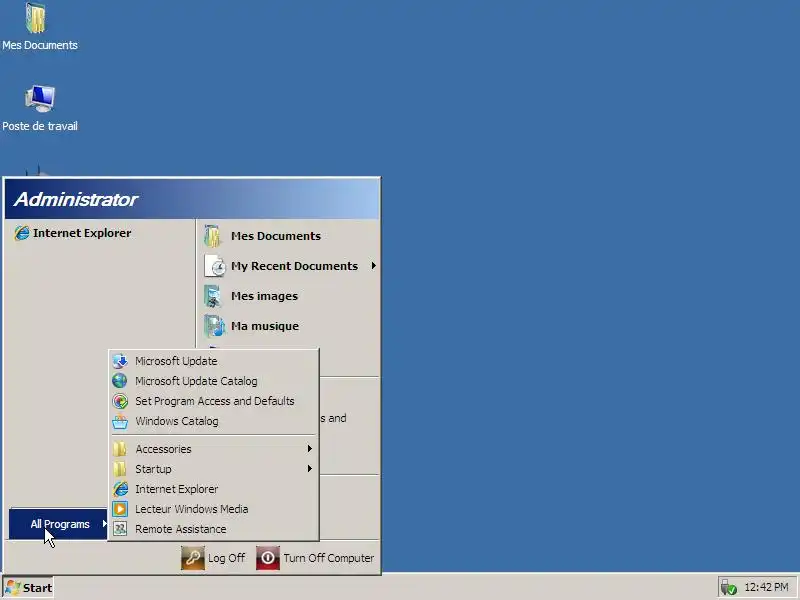This screenshot has width=800, height=600.
Task: Click Set Program Access and Defaults icon
Action: click(x=120, y=401)
